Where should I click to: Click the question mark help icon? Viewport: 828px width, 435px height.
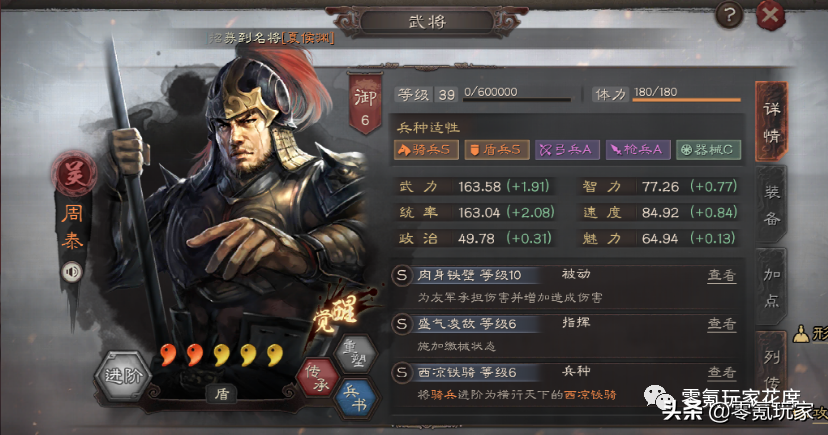(729, 15)
